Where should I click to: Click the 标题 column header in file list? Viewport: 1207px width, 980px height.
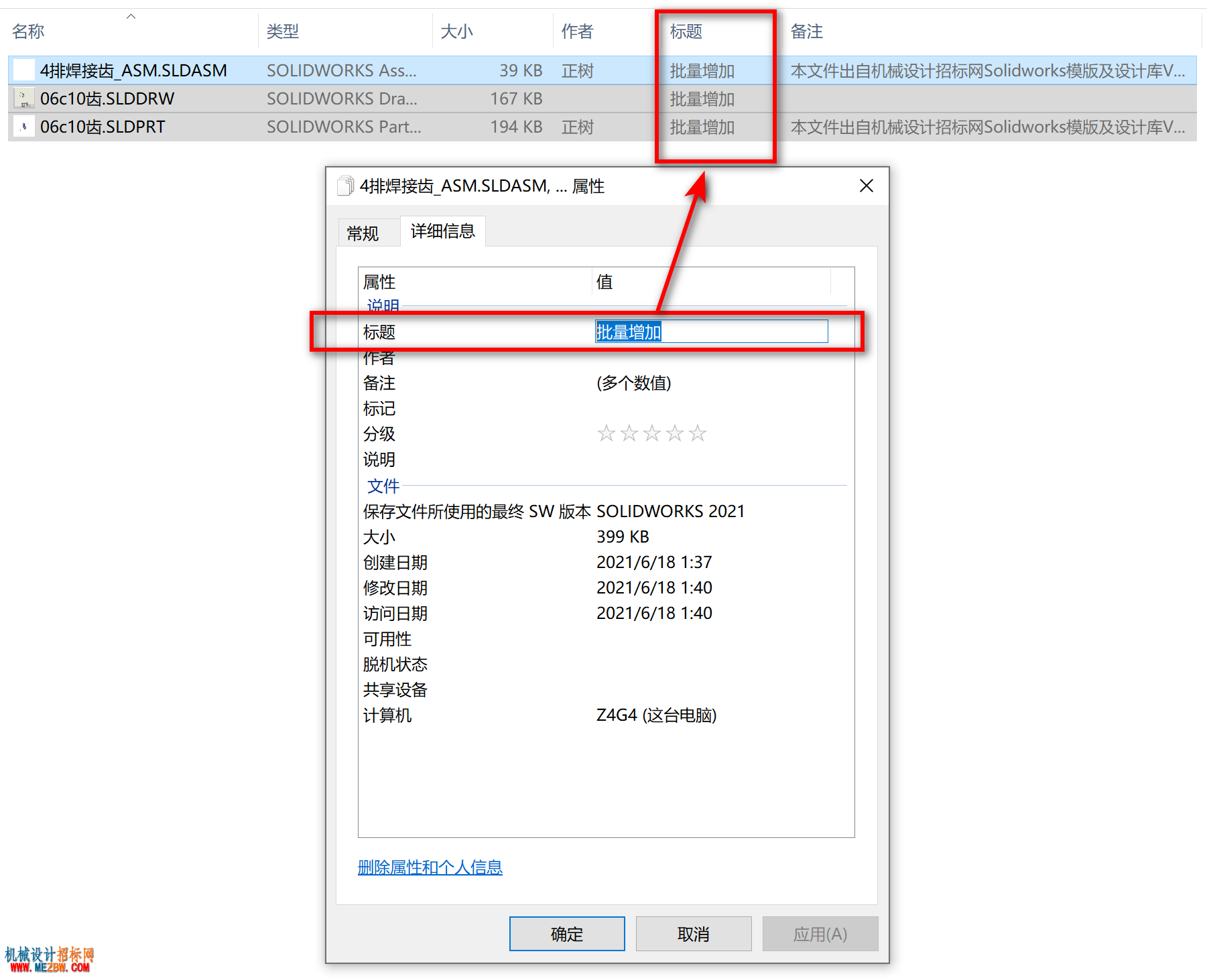point(686,31)
